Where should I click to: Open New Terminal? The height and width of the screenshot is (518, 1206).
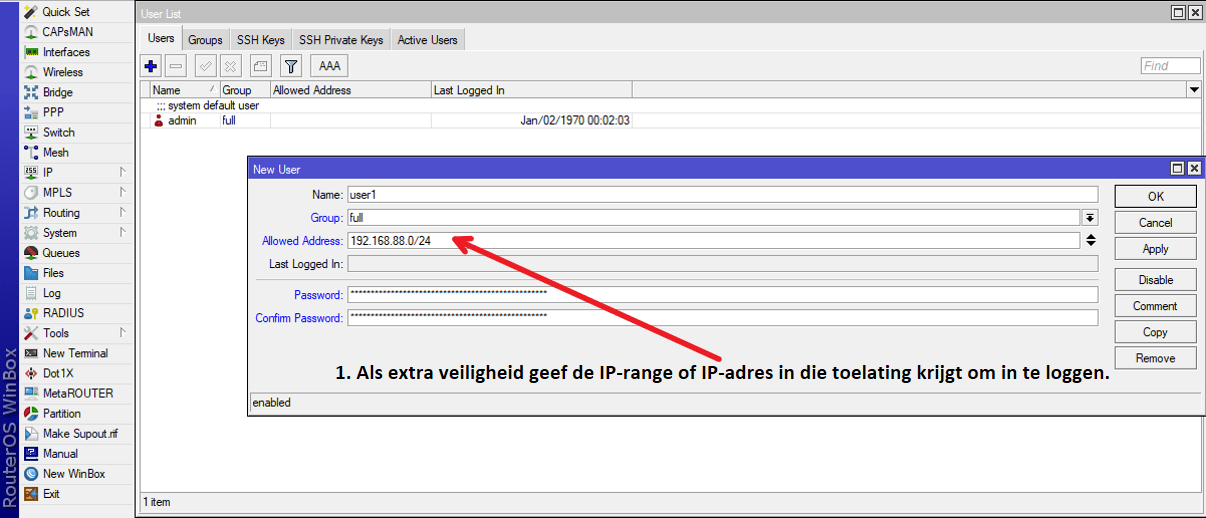75,353
